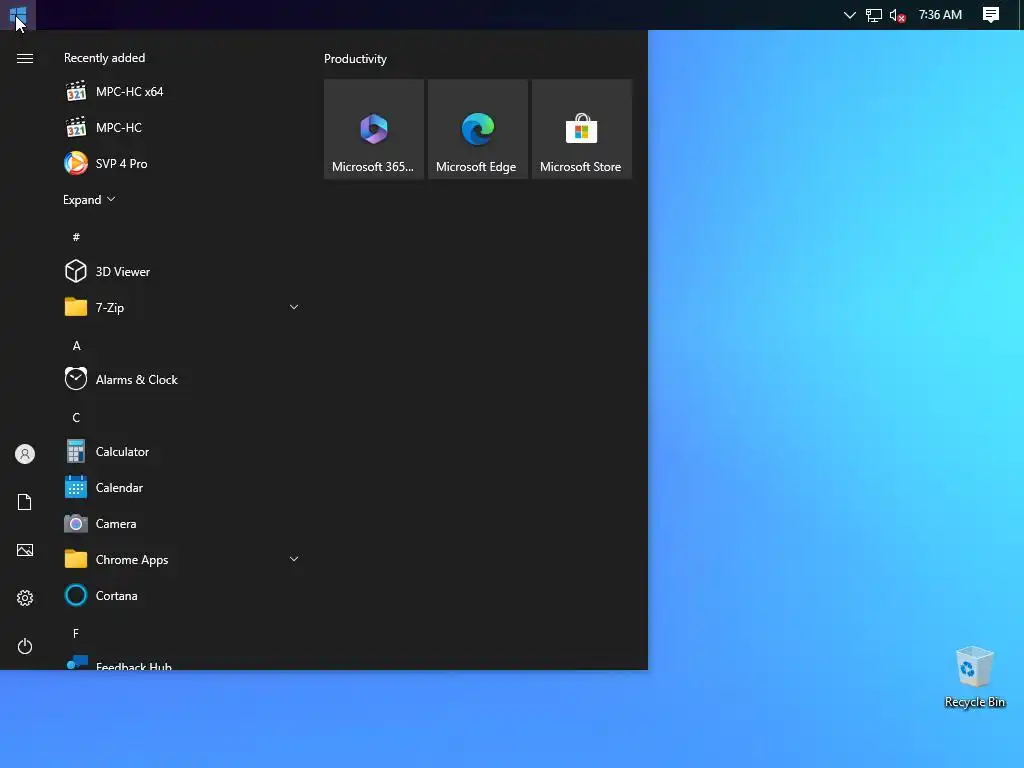The width and height of the screenshot is (1024, 768).
Task: Expand the recently added list
Action: (x=89, y=200)
